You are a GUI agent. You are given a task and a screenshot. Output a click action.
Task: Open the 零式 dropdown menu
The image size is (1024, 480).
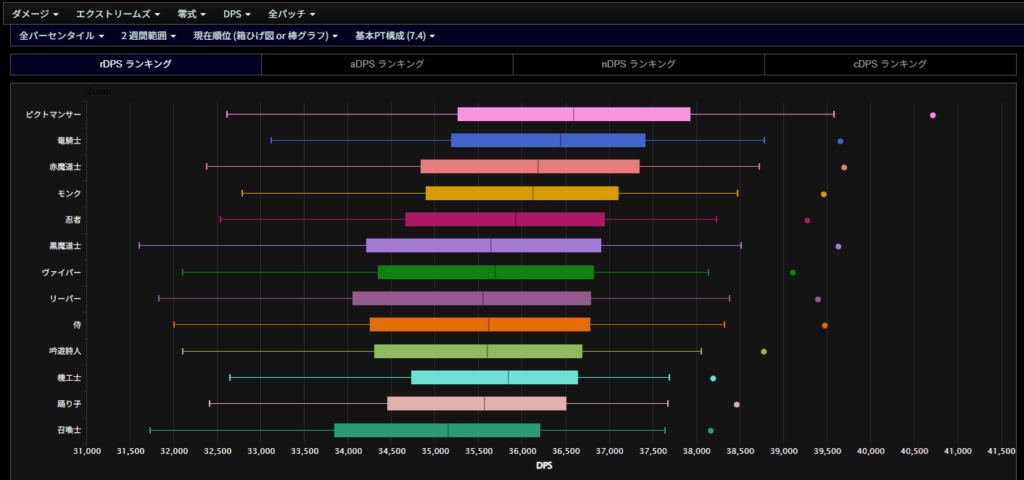pyautogui.click(x=190, y=14)
